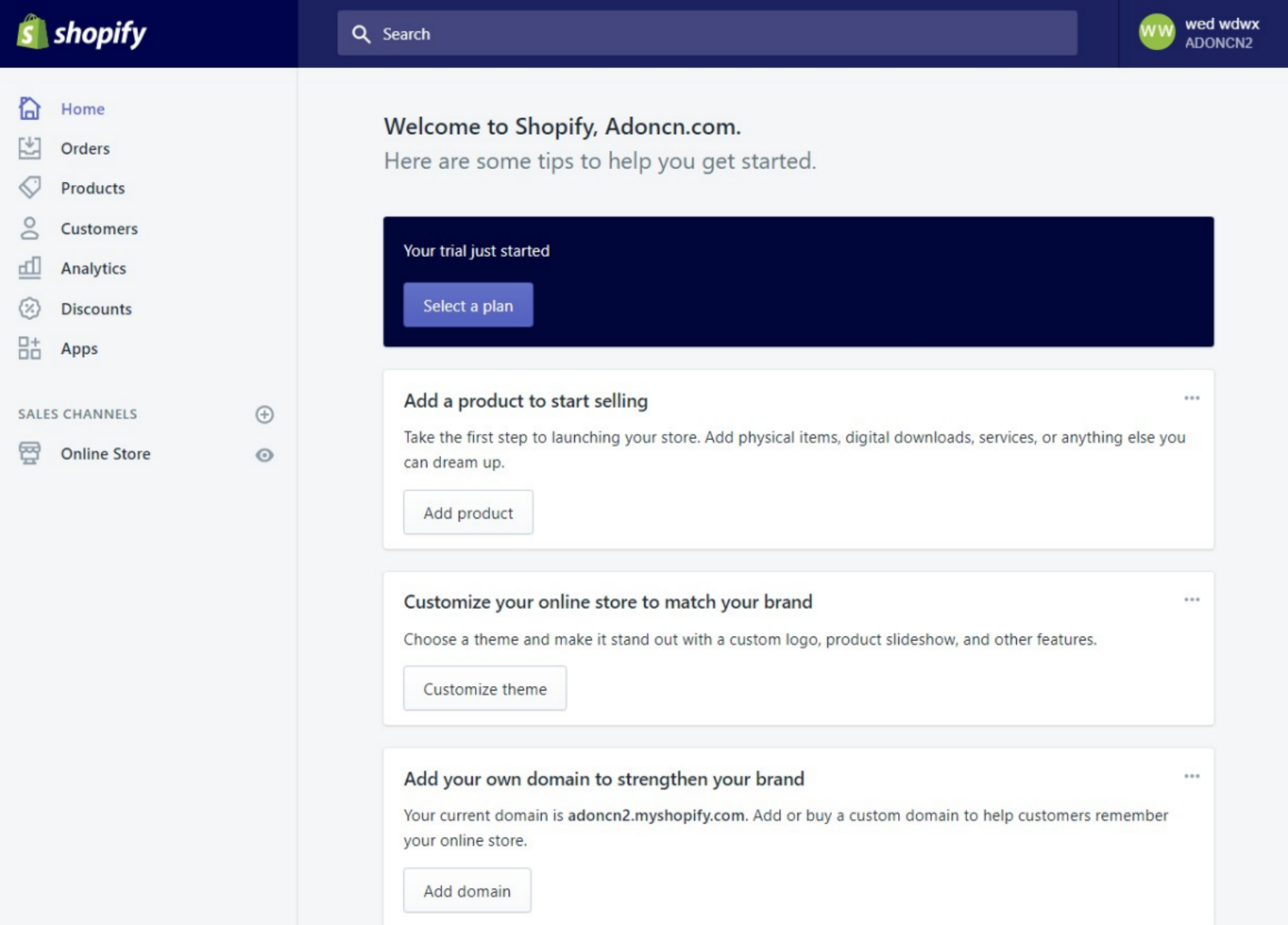The image size is (1288, 925).
Task: Go to the Customers menu item
Action: point(99,229)
